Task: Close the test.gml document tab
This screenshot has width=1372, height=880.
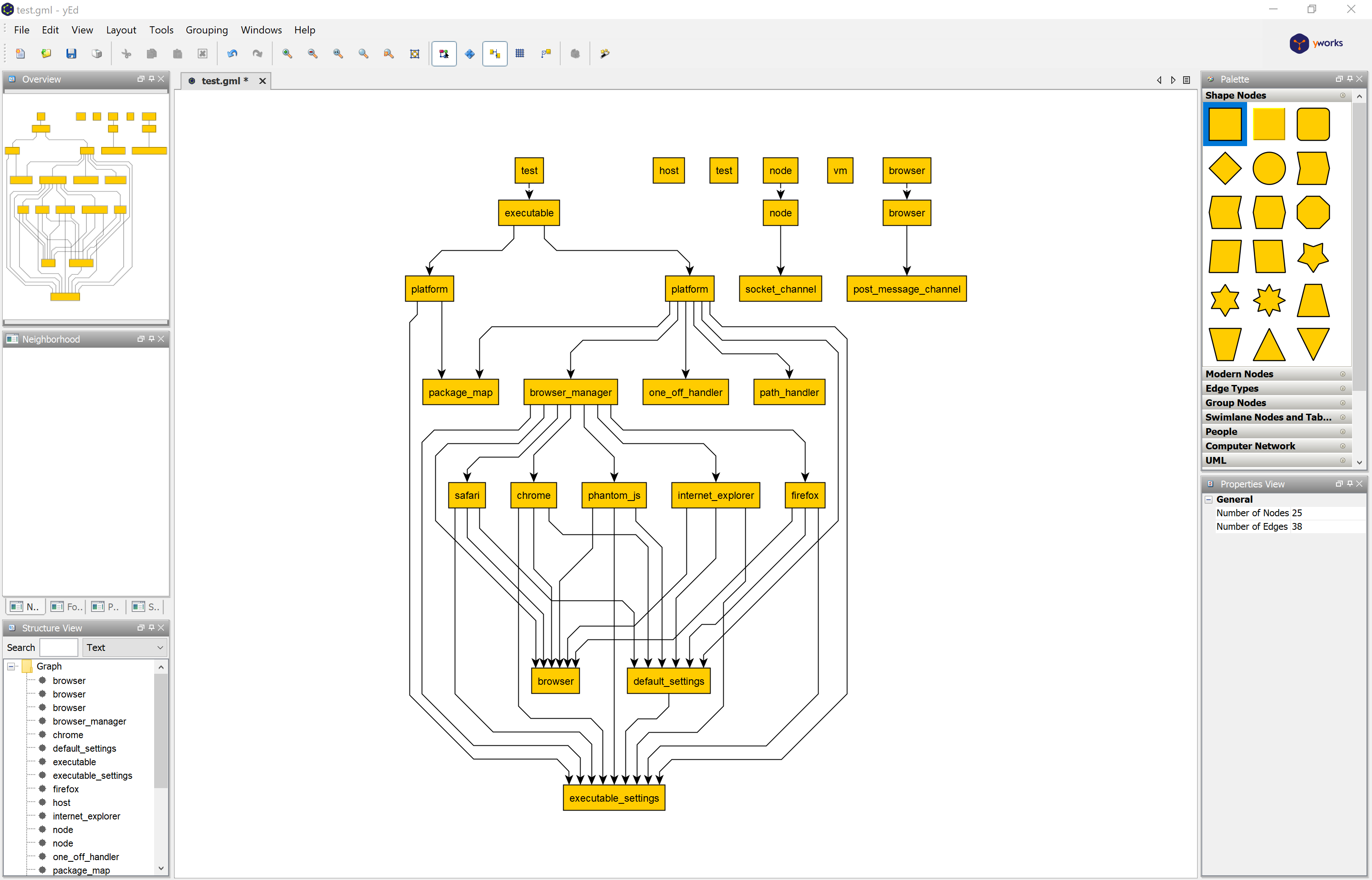Action: point(262,81)
